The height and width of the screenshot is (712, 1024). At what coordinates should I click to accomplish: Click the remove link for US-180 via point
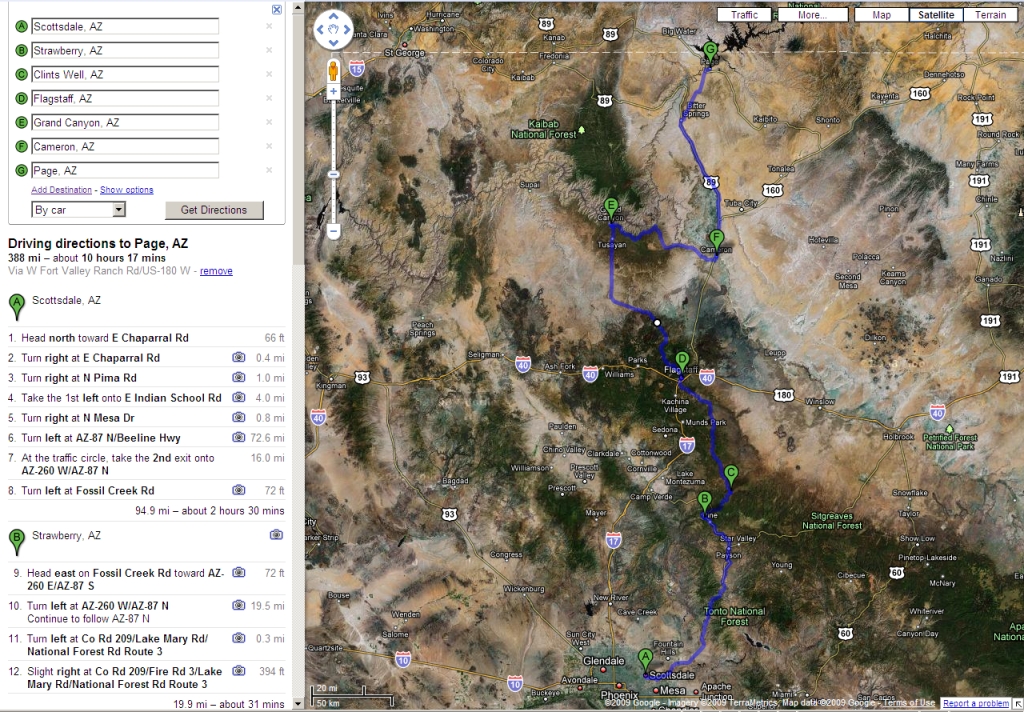(x=216, y=271)
